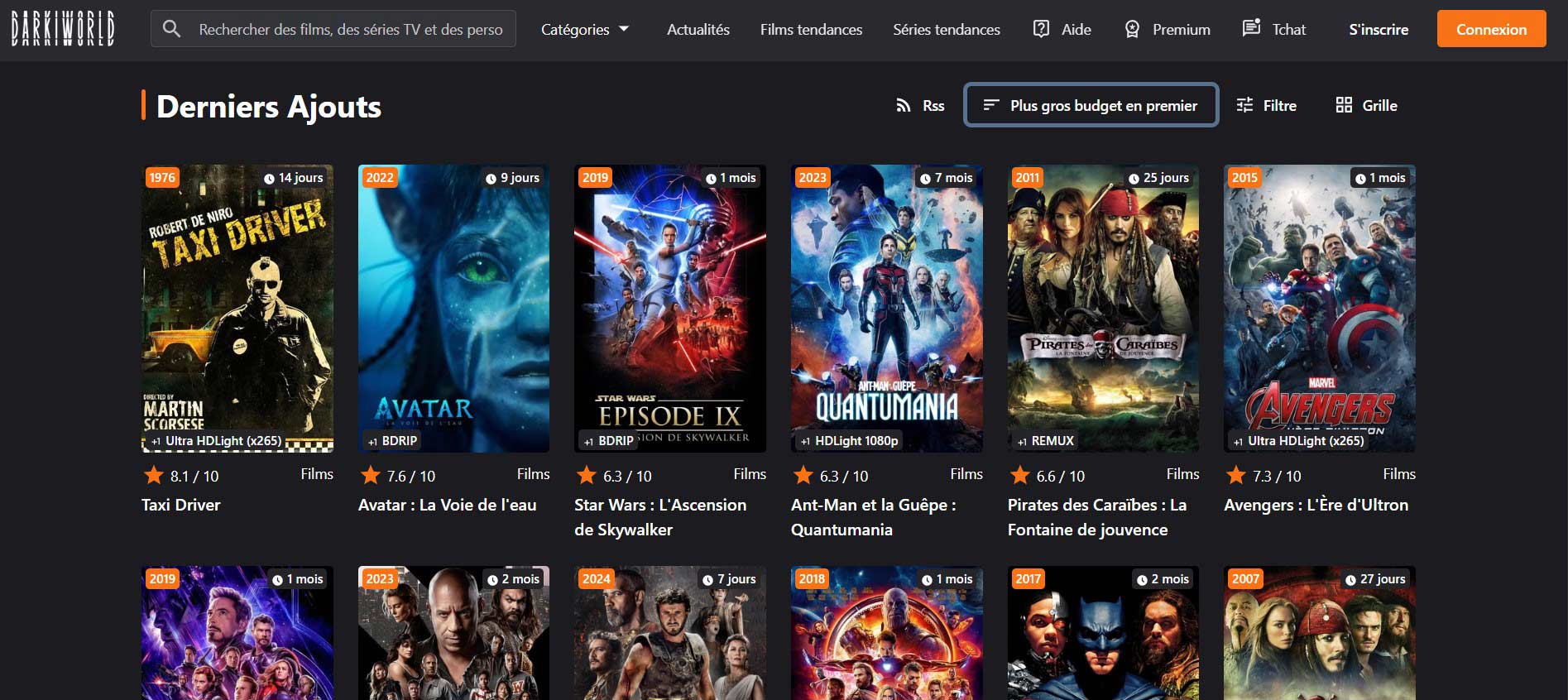Click the star rating icon for Taxi Driver
The image size is (1568, 700).
pos(154,475)
